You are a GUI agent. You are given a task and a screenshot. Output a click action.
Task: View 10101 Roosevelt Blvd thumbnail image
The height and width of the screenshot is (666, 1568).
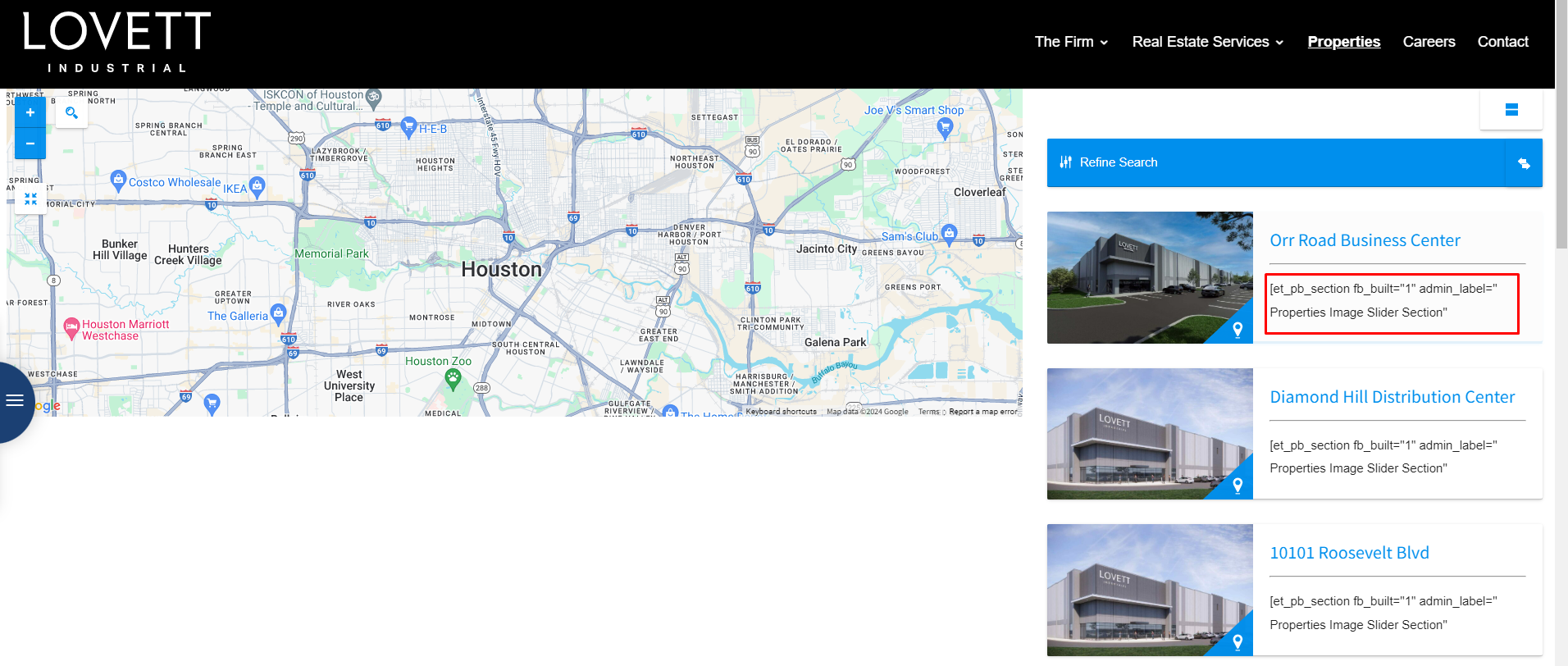1150,590
